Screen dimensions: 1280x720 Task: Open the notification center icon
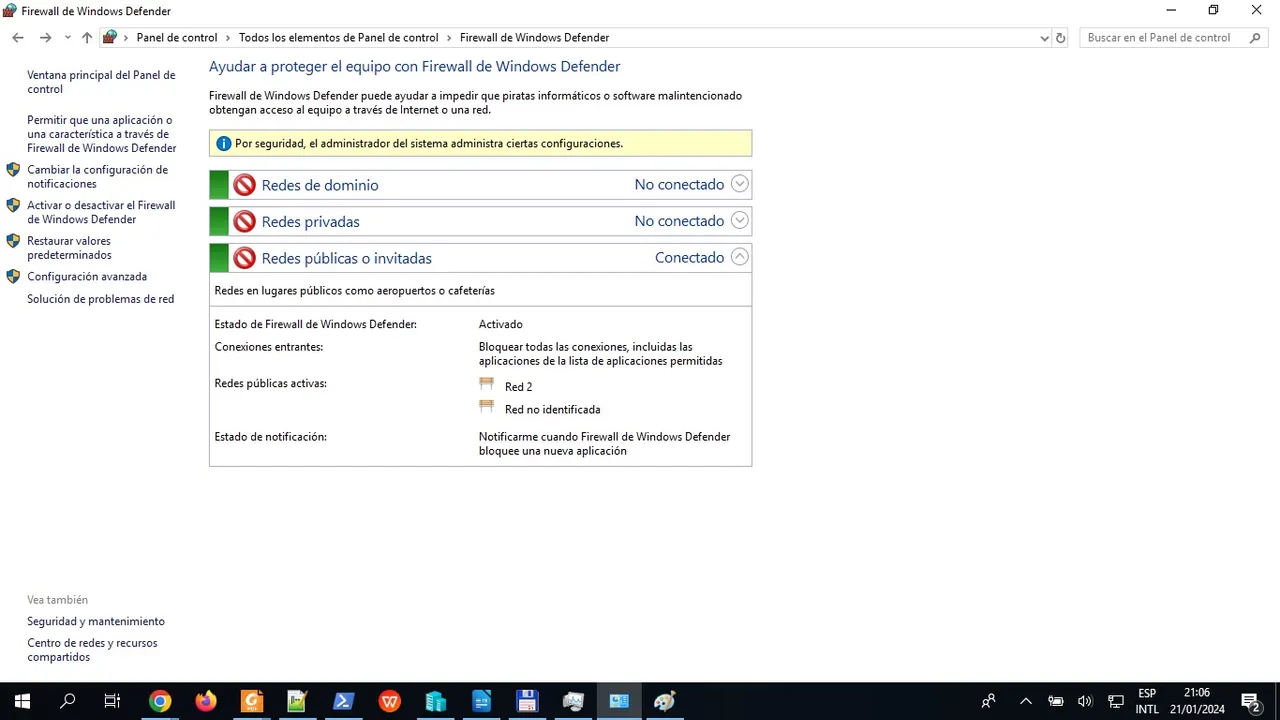coord(1249,701)
